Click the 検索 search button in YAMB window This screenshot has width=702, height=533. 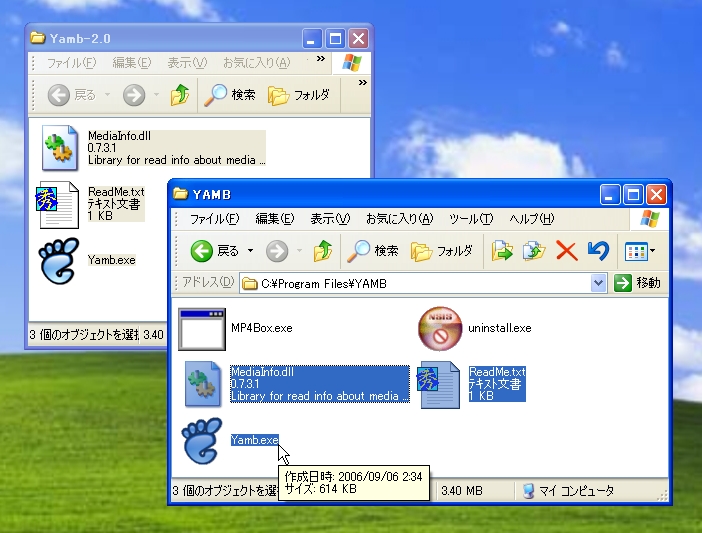373,251
